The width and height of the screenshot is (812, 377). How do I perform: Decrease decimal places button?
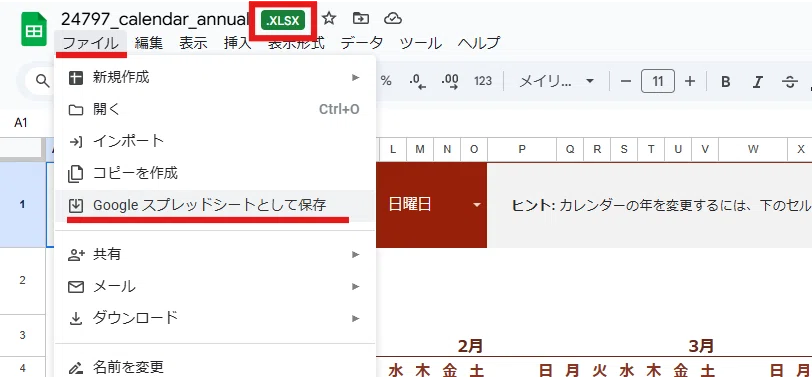(417, 81)
